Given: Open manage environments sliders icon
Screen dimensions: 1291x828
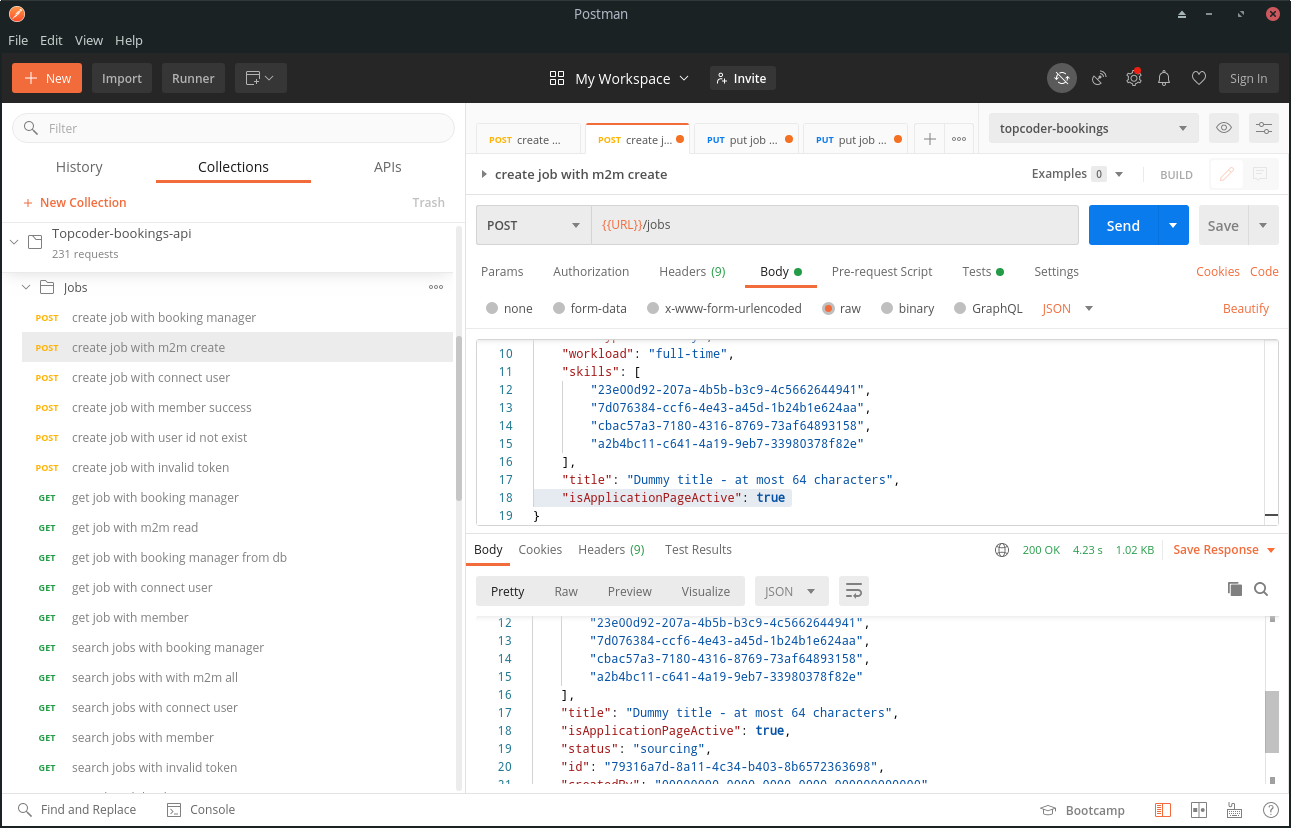Looking at the screenshot, I should 1264,128.
